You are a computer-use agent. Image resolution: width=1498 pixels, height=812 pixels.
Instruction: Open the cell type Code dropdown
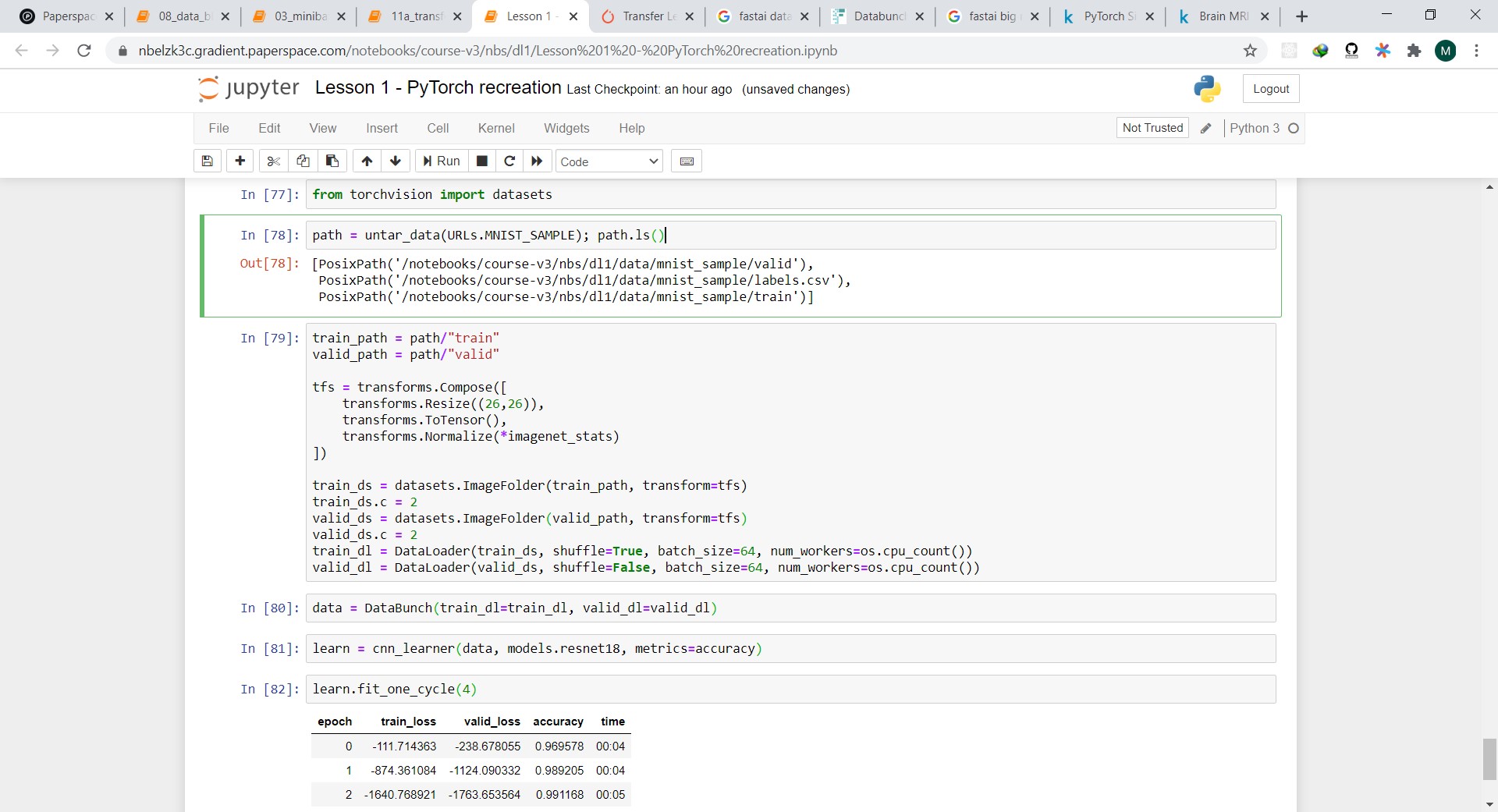pos(609,161)
